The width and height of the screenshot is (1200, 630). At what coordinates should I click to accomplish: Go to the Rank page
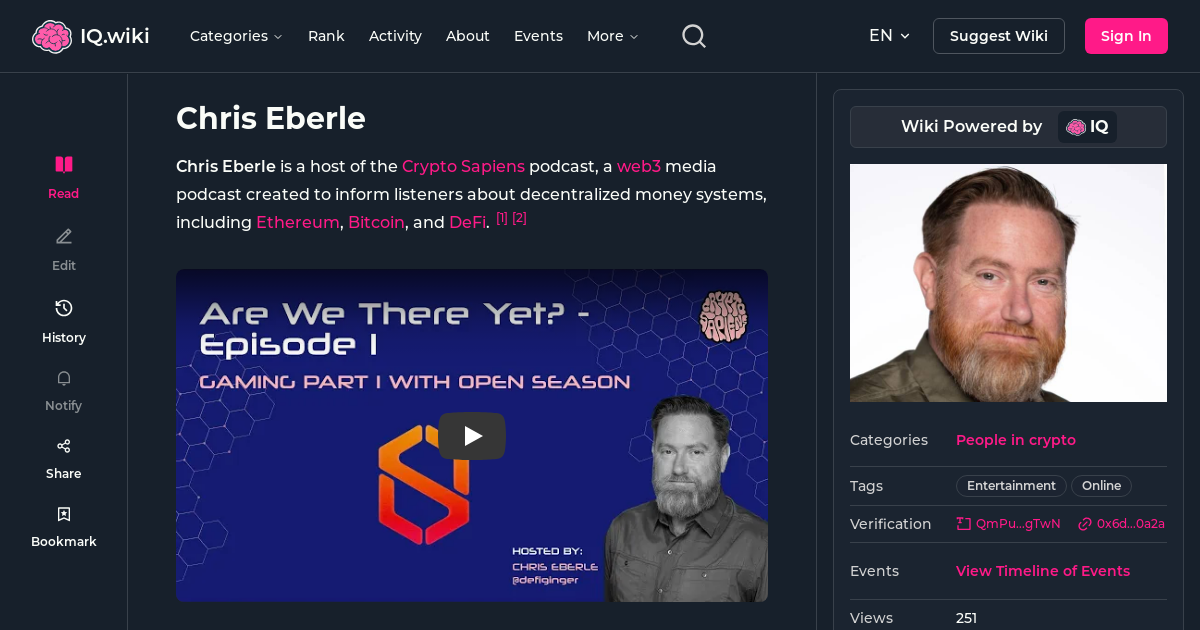(x=326, y=36)
